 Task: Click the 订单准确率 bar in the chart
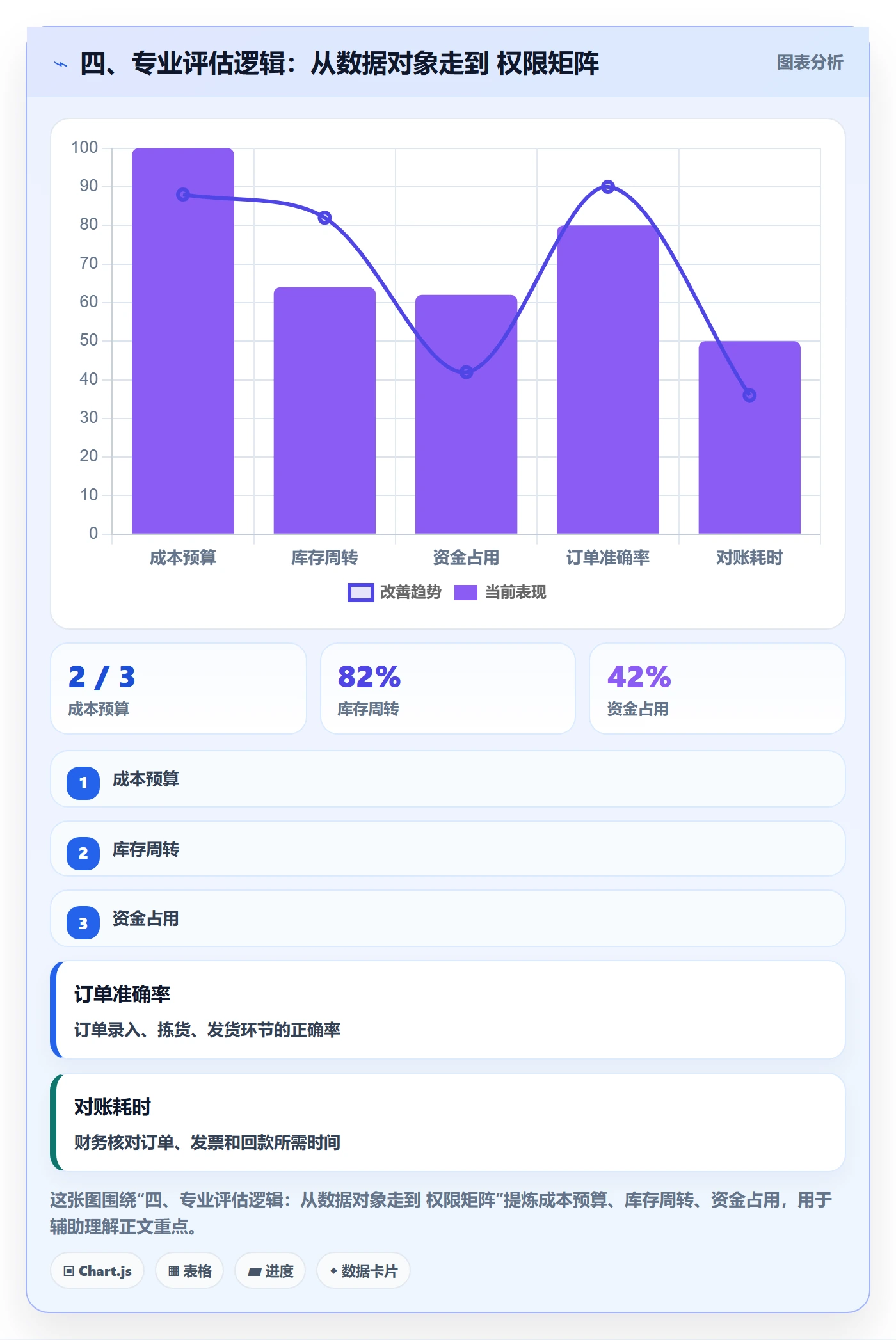pyautogui.click(x=608, y=379)
